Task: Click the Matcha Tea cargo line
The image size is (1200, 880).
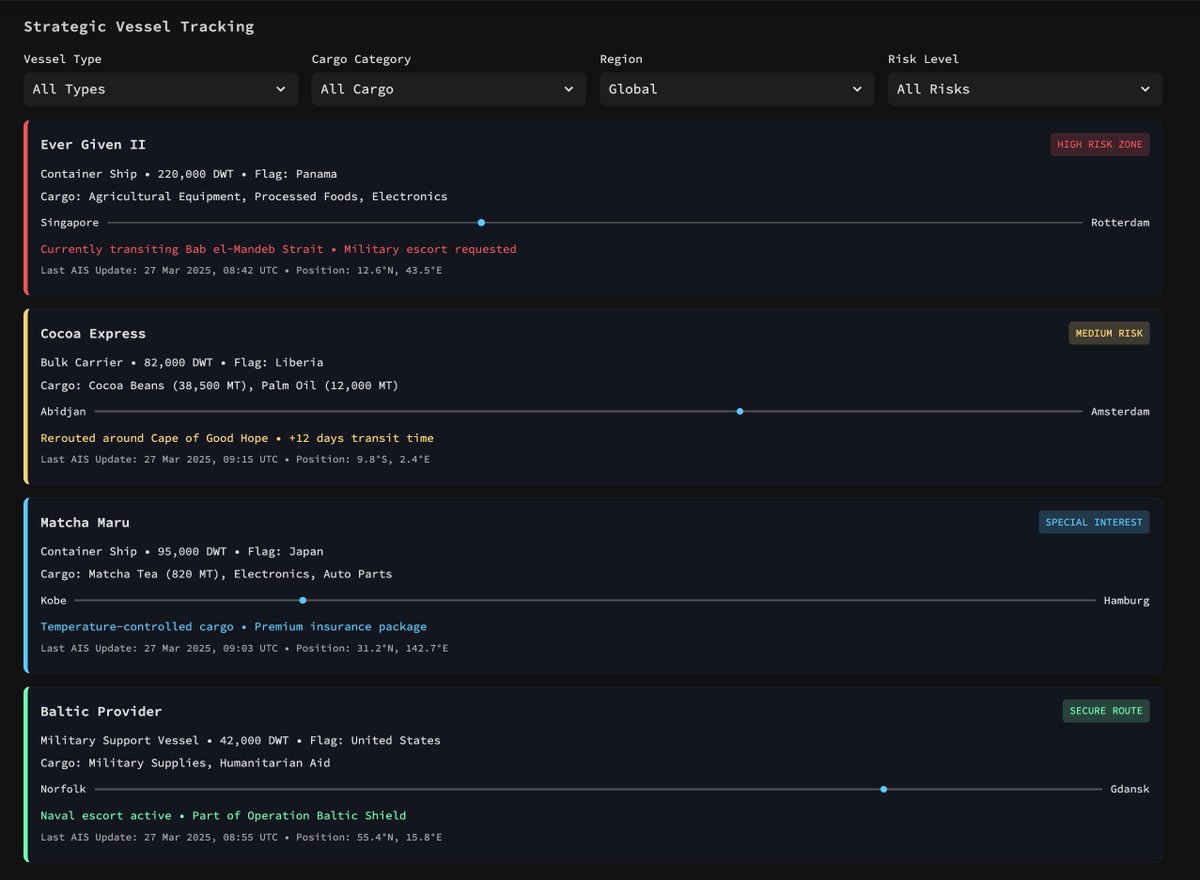Action: click(216, 574)
